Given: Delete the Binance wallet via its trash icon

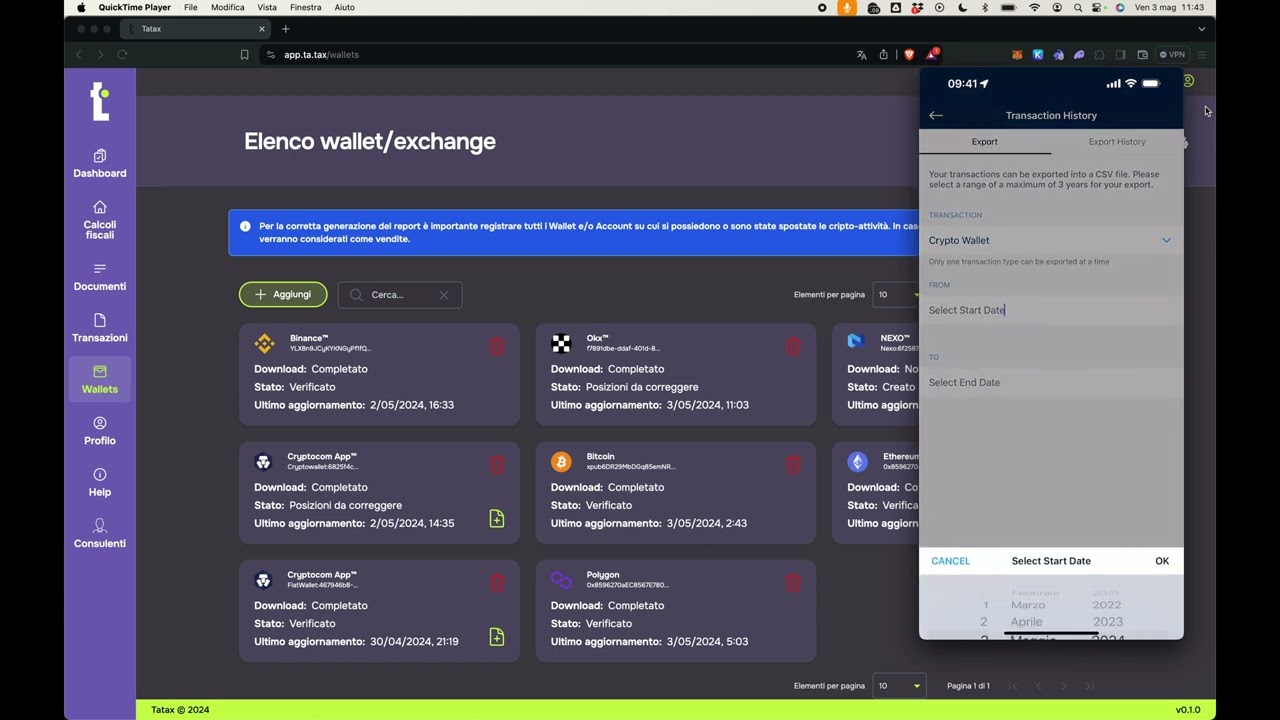Looking at the screenshot, I should coord(497,346).
